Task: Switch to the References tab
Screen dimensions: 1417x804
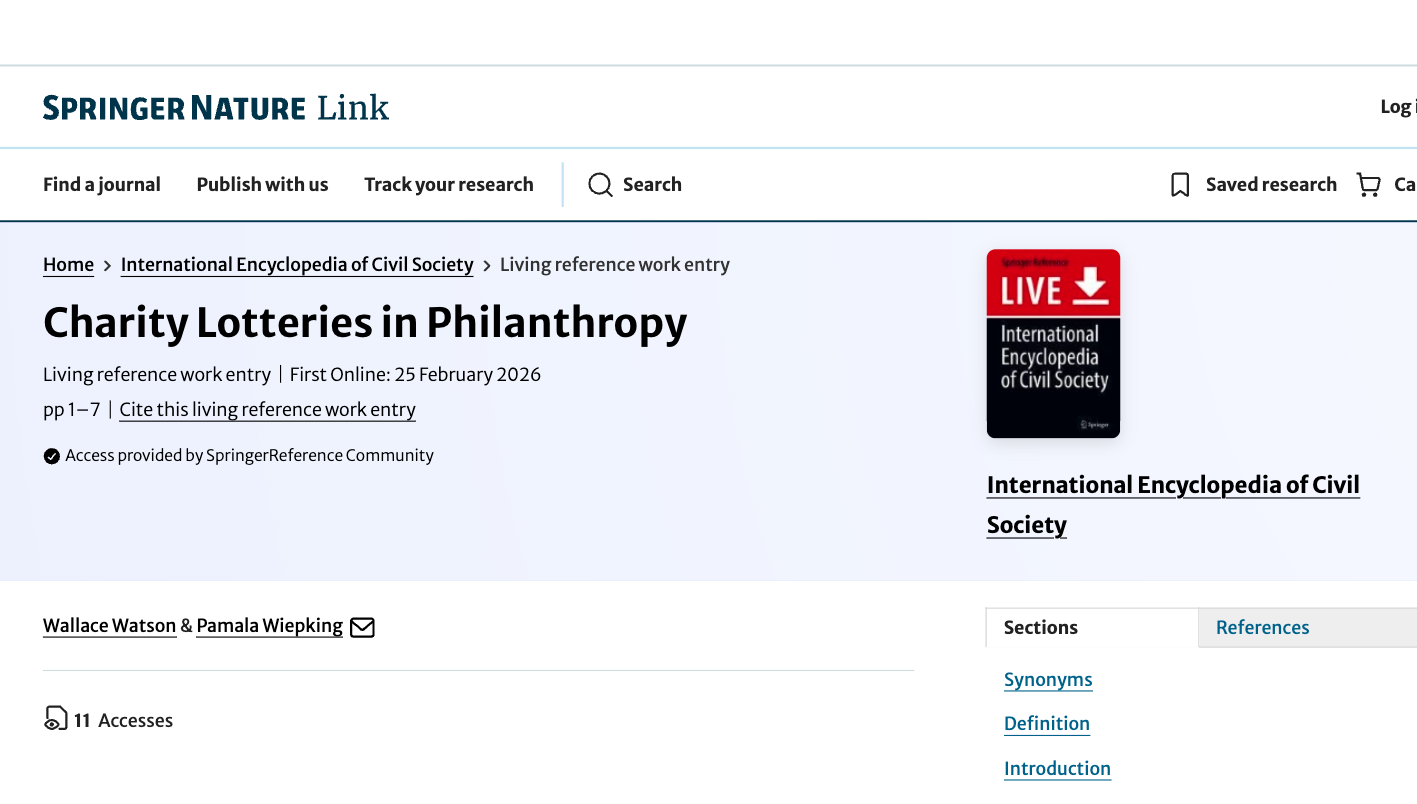Action: tap(1262, 627)
